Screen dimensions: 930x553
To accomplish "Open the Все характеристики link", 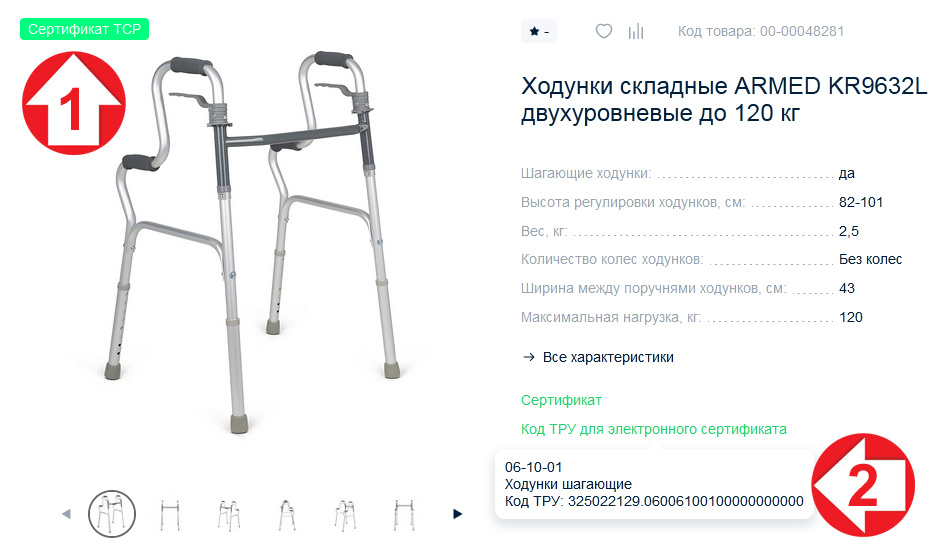I will pyautogui.click(x=608, y=357).
